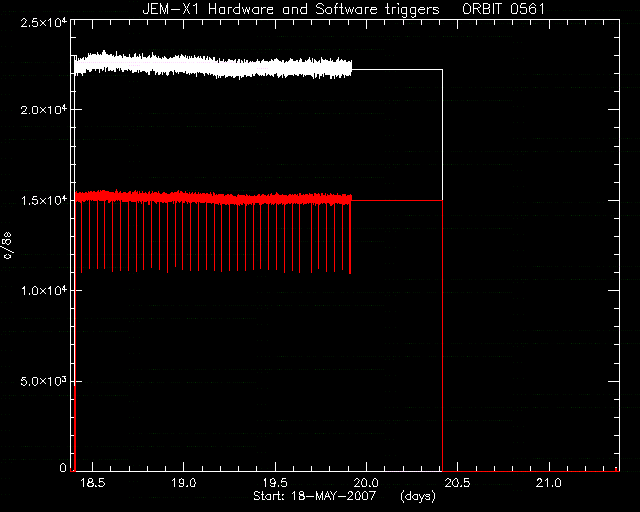This screenshot has width=640, height=512.
Task: Click the red vertical drop line near 20.4
Action: pos(442,335)
